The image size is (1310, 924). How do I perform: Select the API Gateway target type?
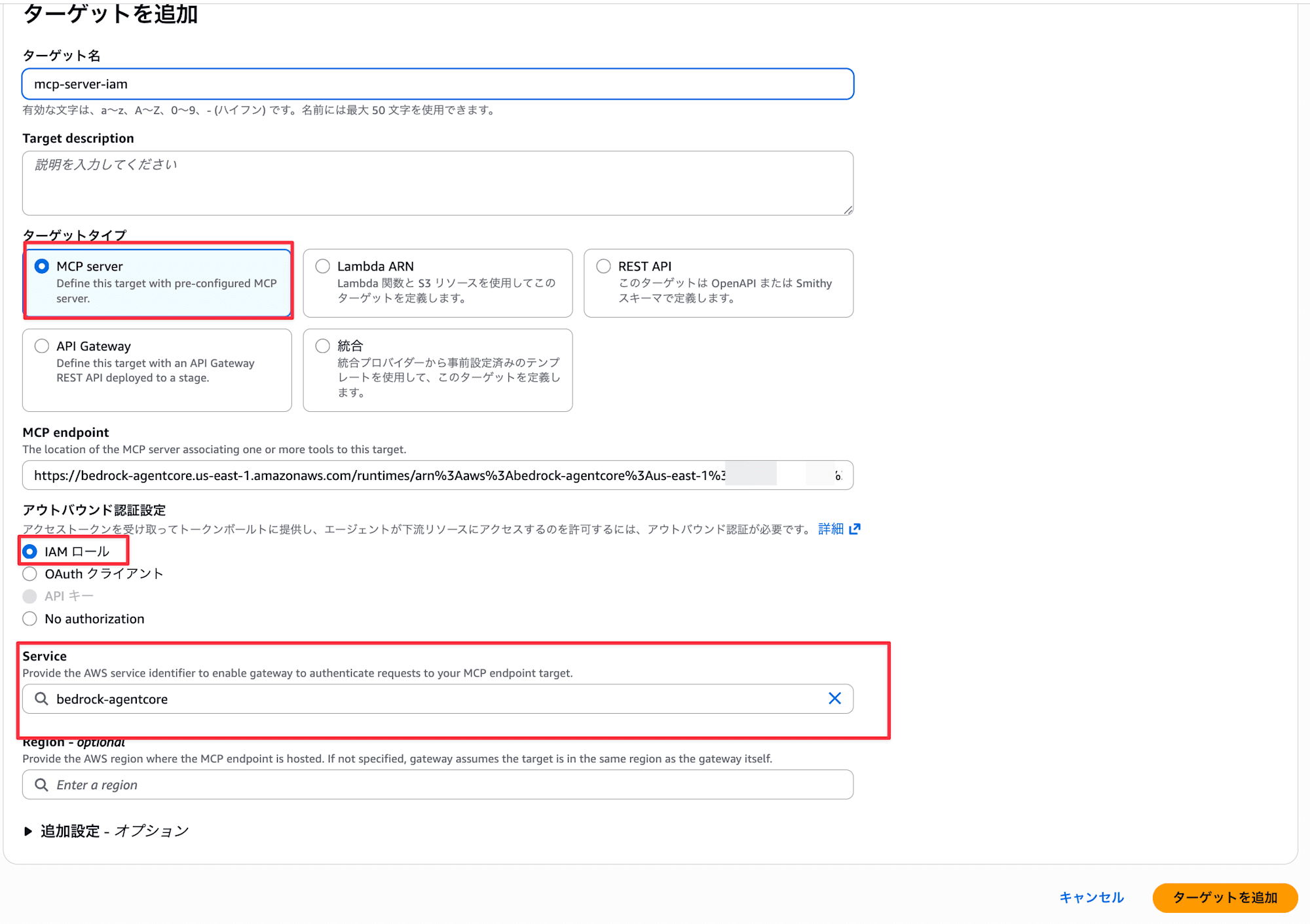tap(42, 346)
